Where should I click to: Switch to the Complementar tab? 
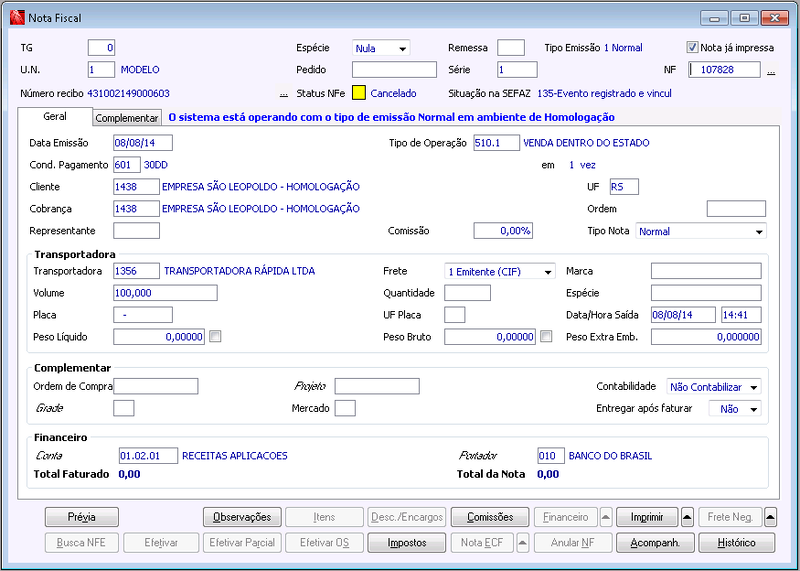pos(127,118)
